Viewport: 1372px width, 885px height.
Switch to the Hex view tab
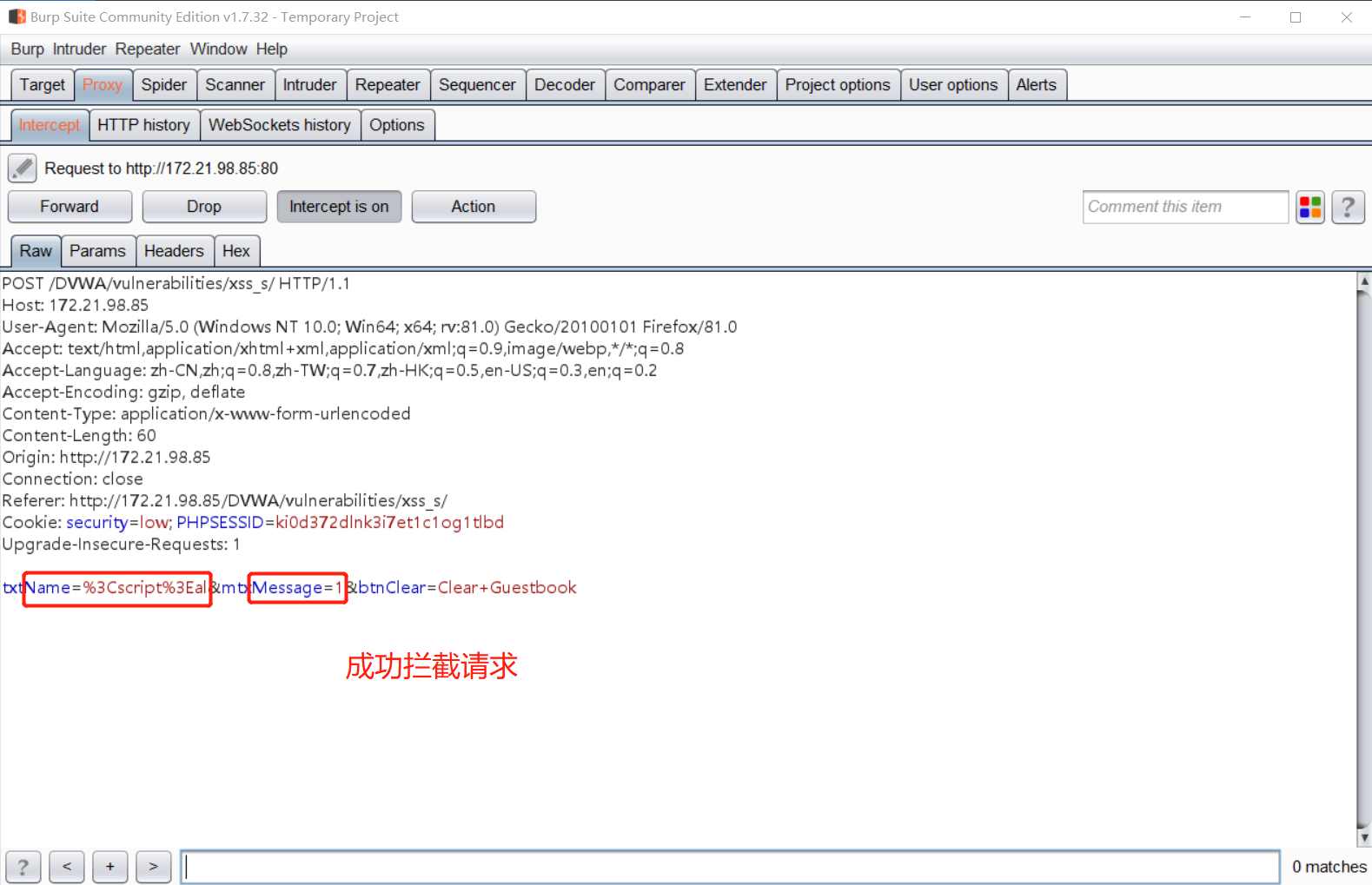click(236, 251)
